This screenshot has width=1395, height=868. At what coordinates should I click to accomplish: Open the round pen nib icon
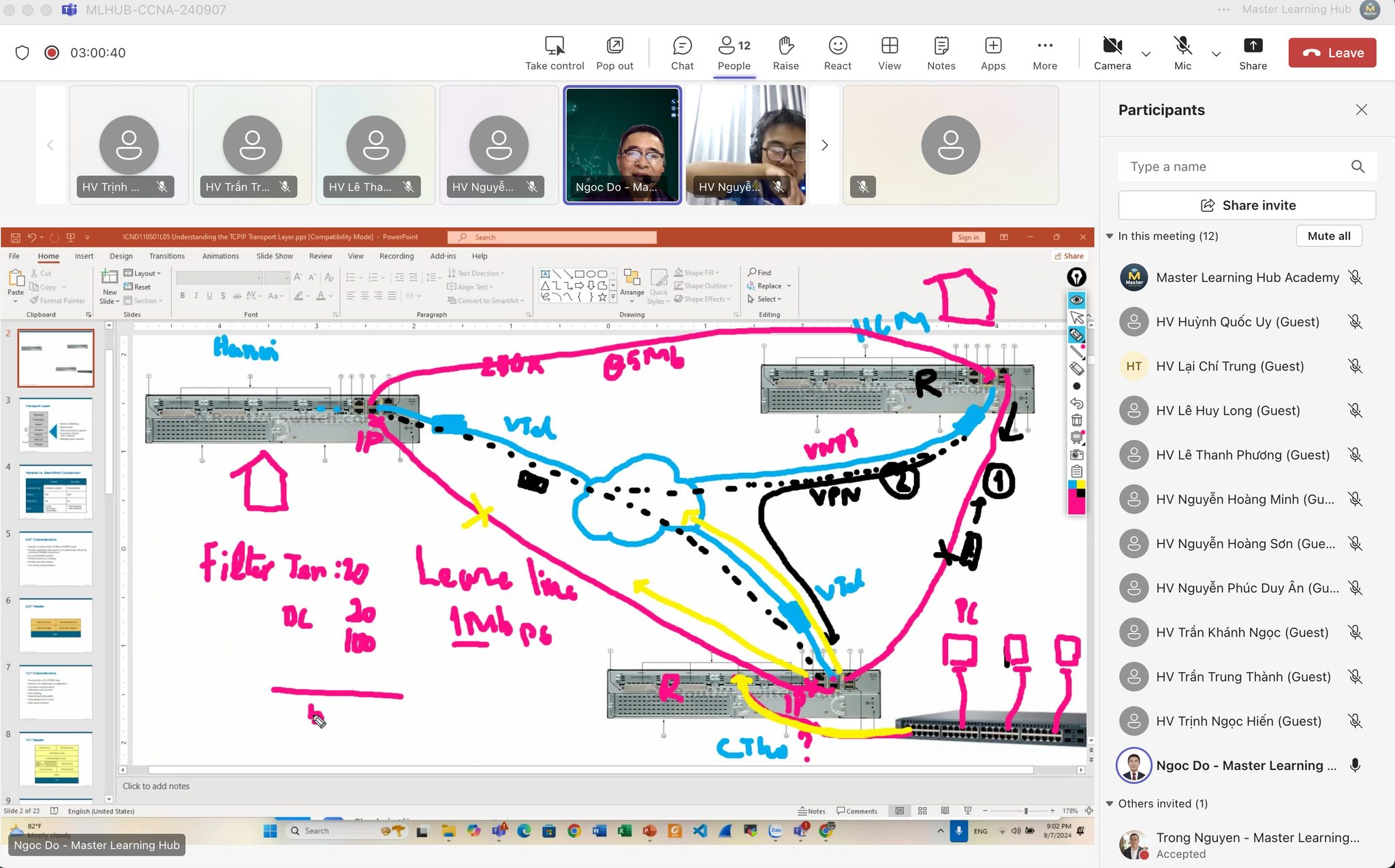[1076, 277]
